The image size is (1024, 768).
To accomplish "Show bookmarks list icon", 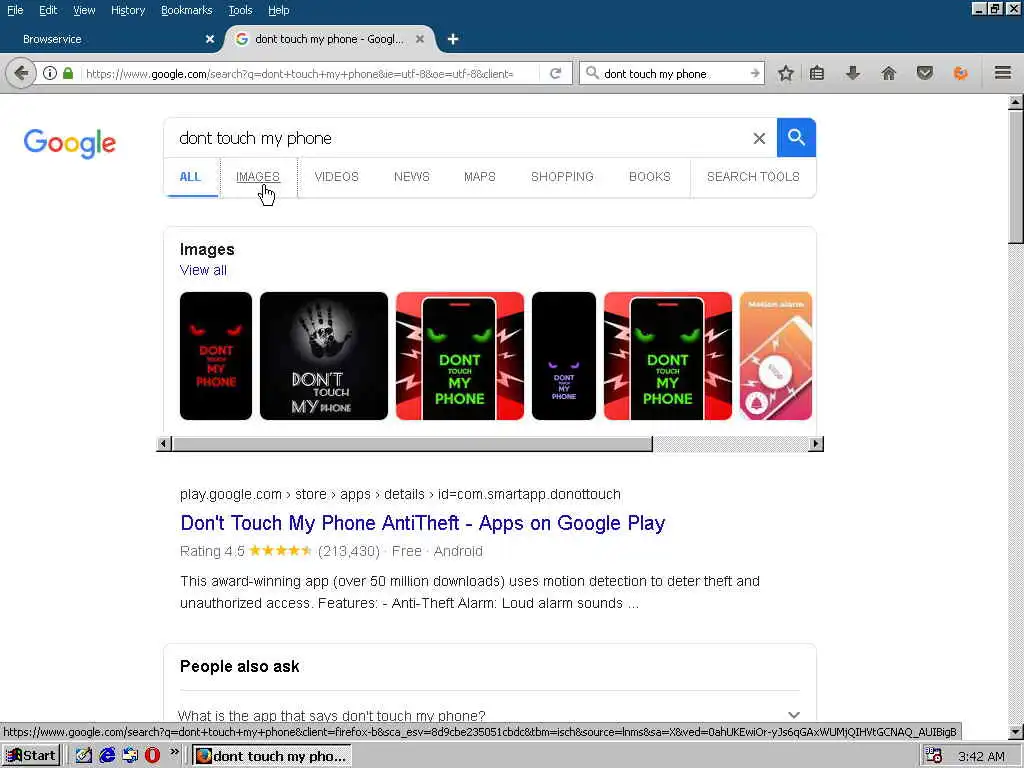I will coord(817,73).
